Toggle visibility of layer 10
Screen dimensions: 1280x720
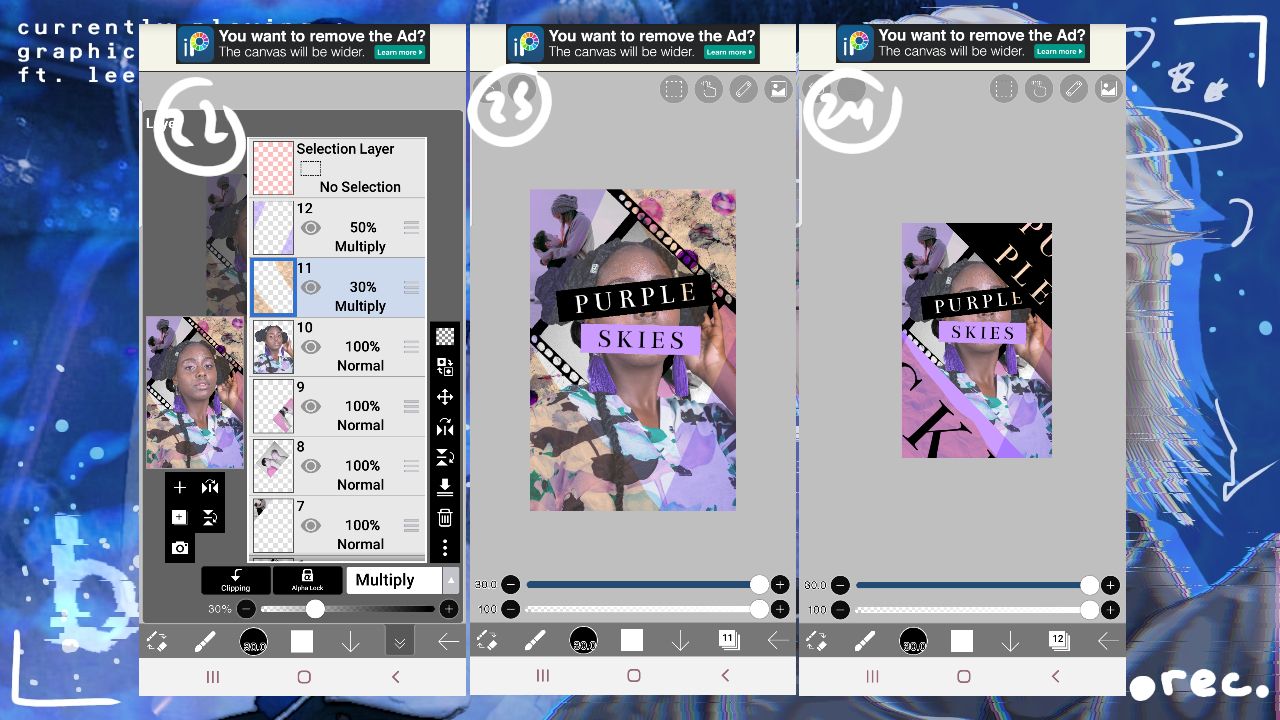pyautogui.click(x=311, y=347)
